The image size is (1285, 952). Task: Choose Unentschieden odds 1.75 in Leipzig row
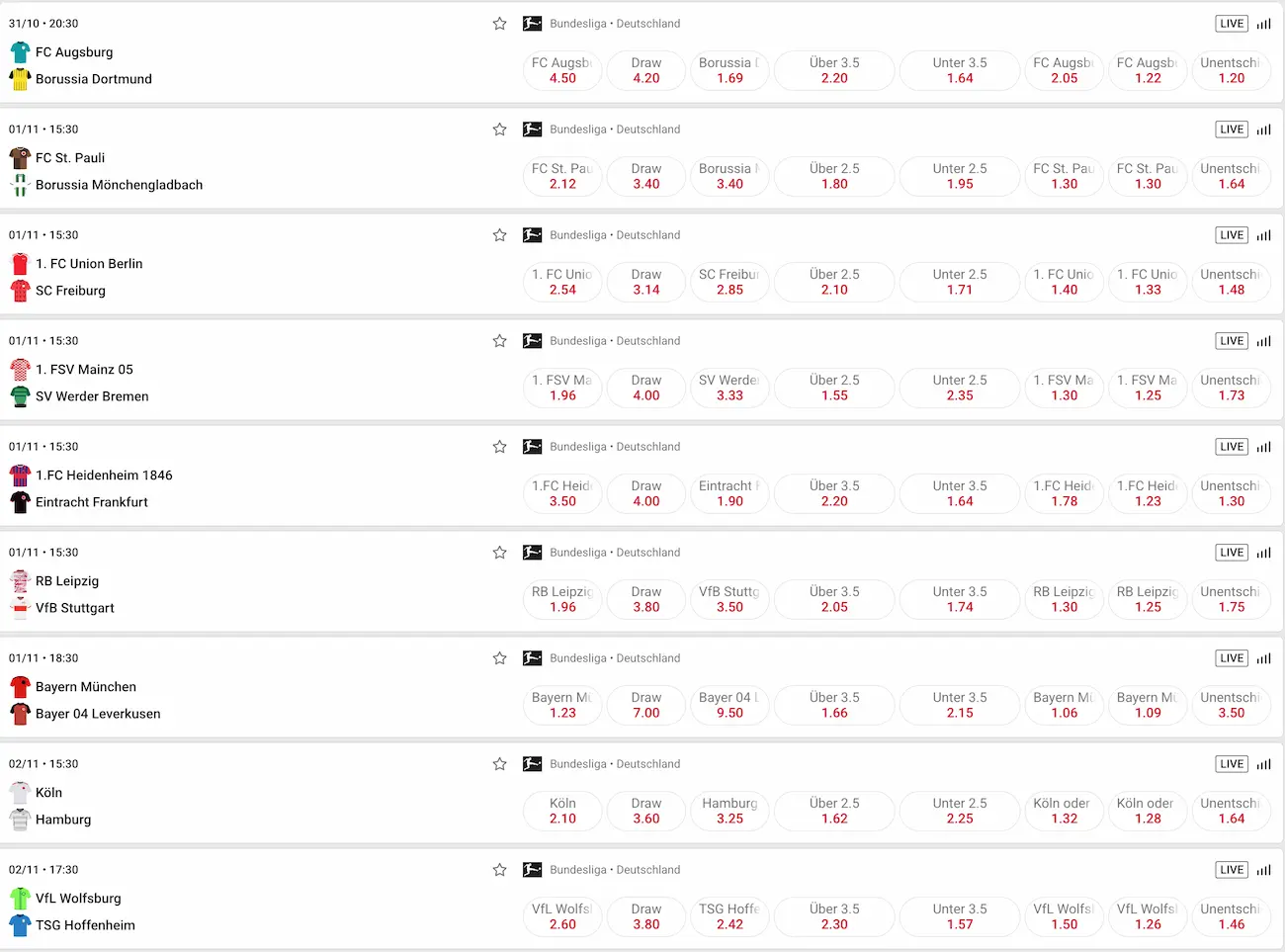click(x=1231, y=599)
